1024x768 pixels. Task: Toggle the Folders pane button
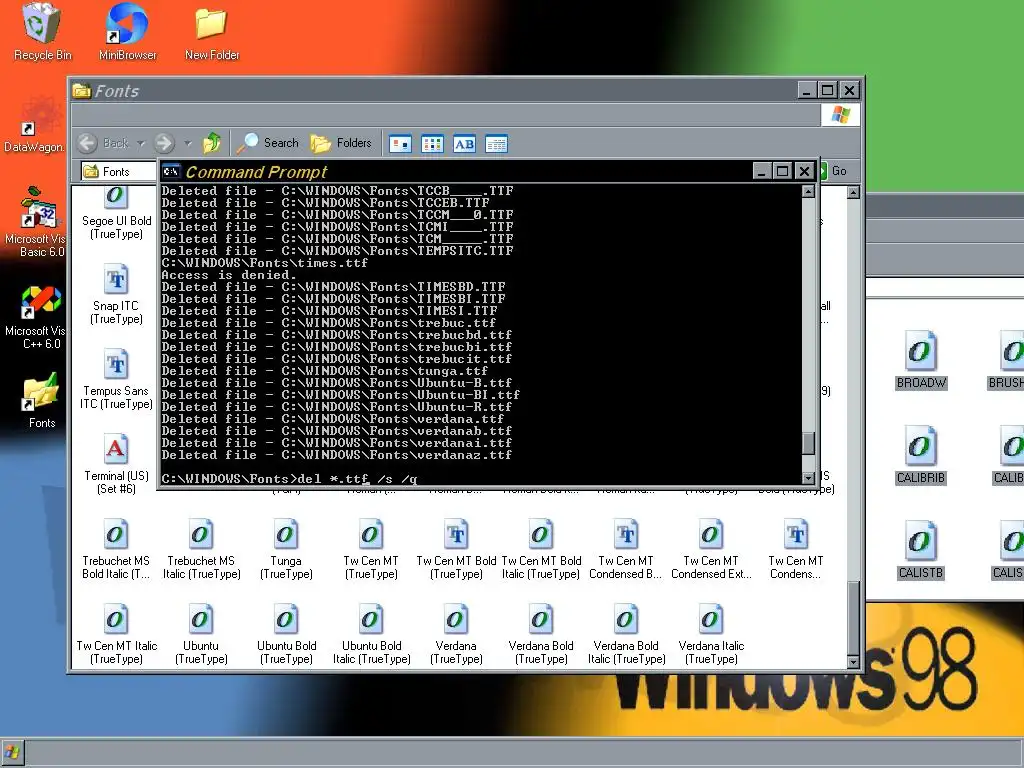341,143
